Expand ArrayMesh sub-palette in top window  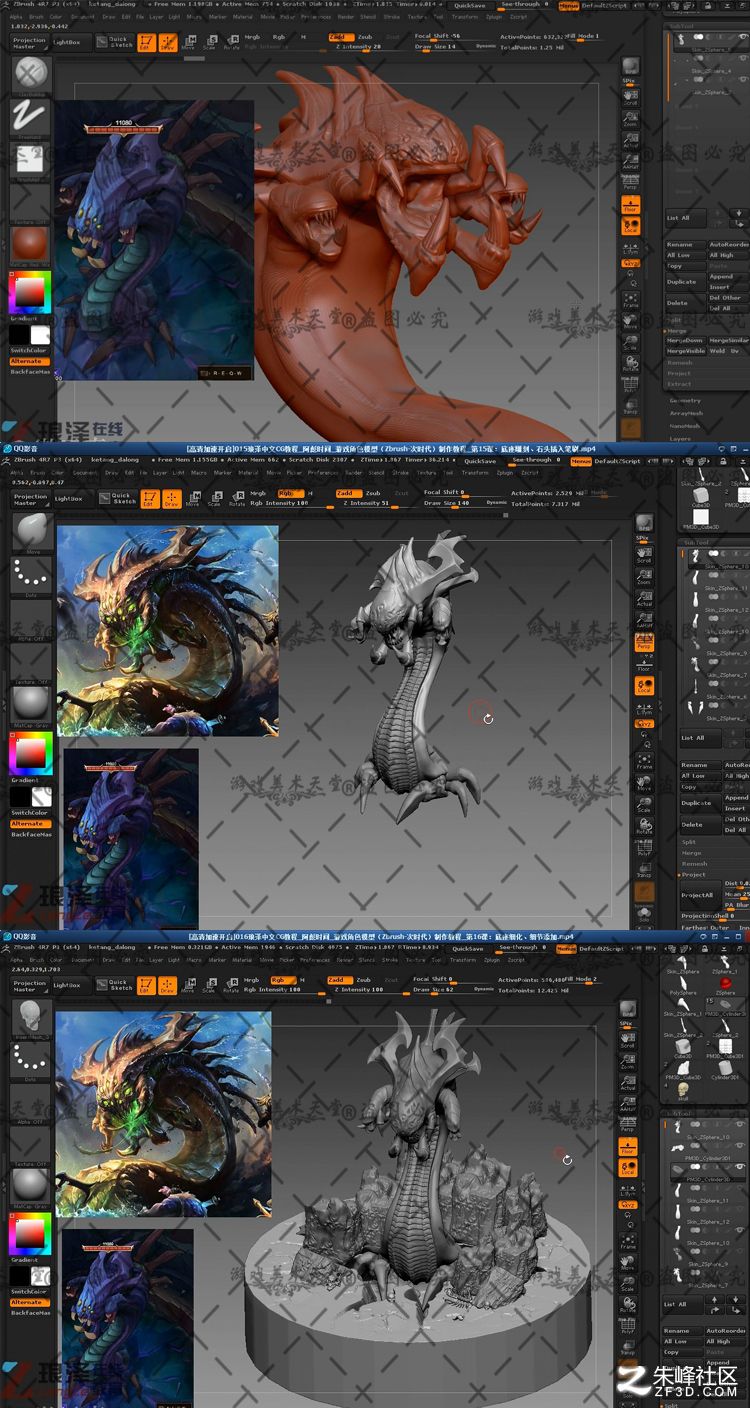coord(686,413)
